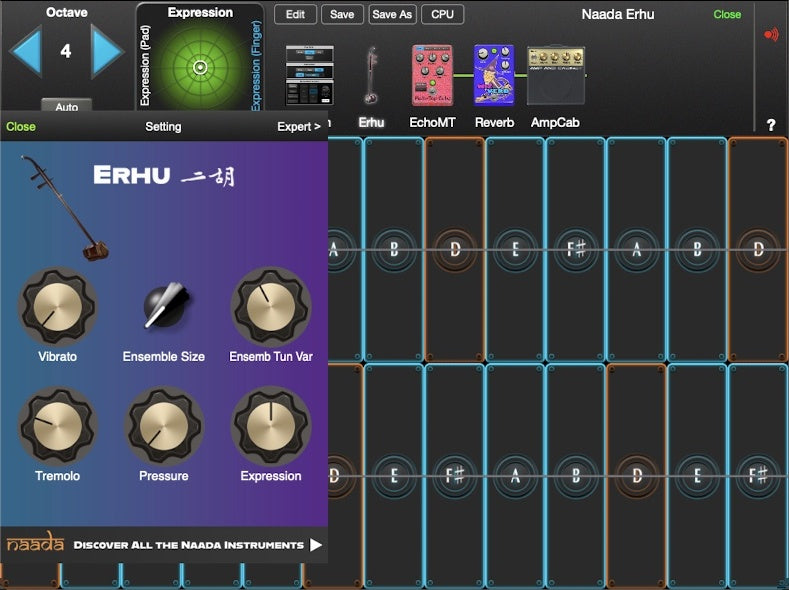Close the Setting panel
The width and height of the screenshot is (789, 590).
point(21,127)
